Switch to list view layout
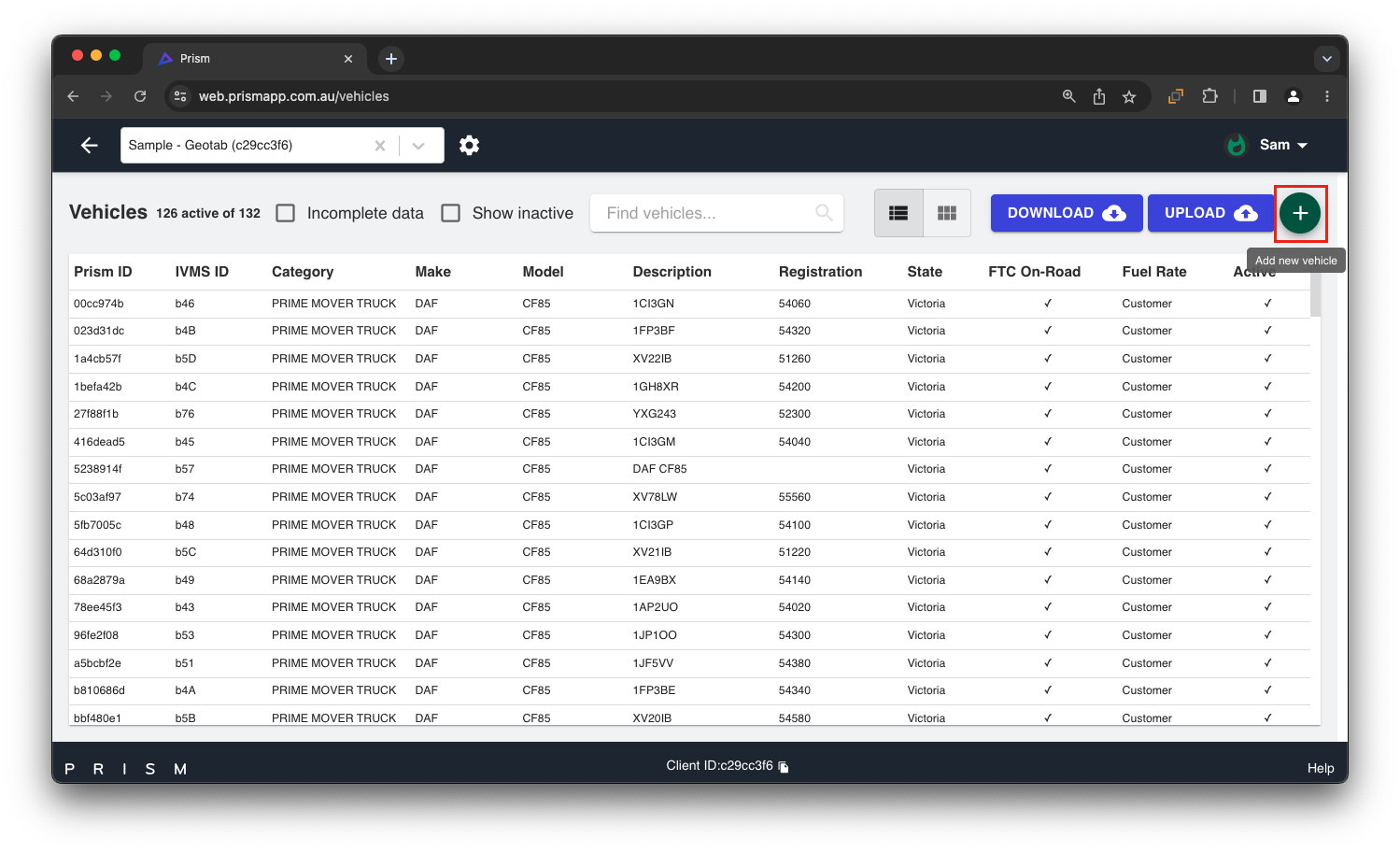The image size is (1400, 852). [x=898, y=213]
